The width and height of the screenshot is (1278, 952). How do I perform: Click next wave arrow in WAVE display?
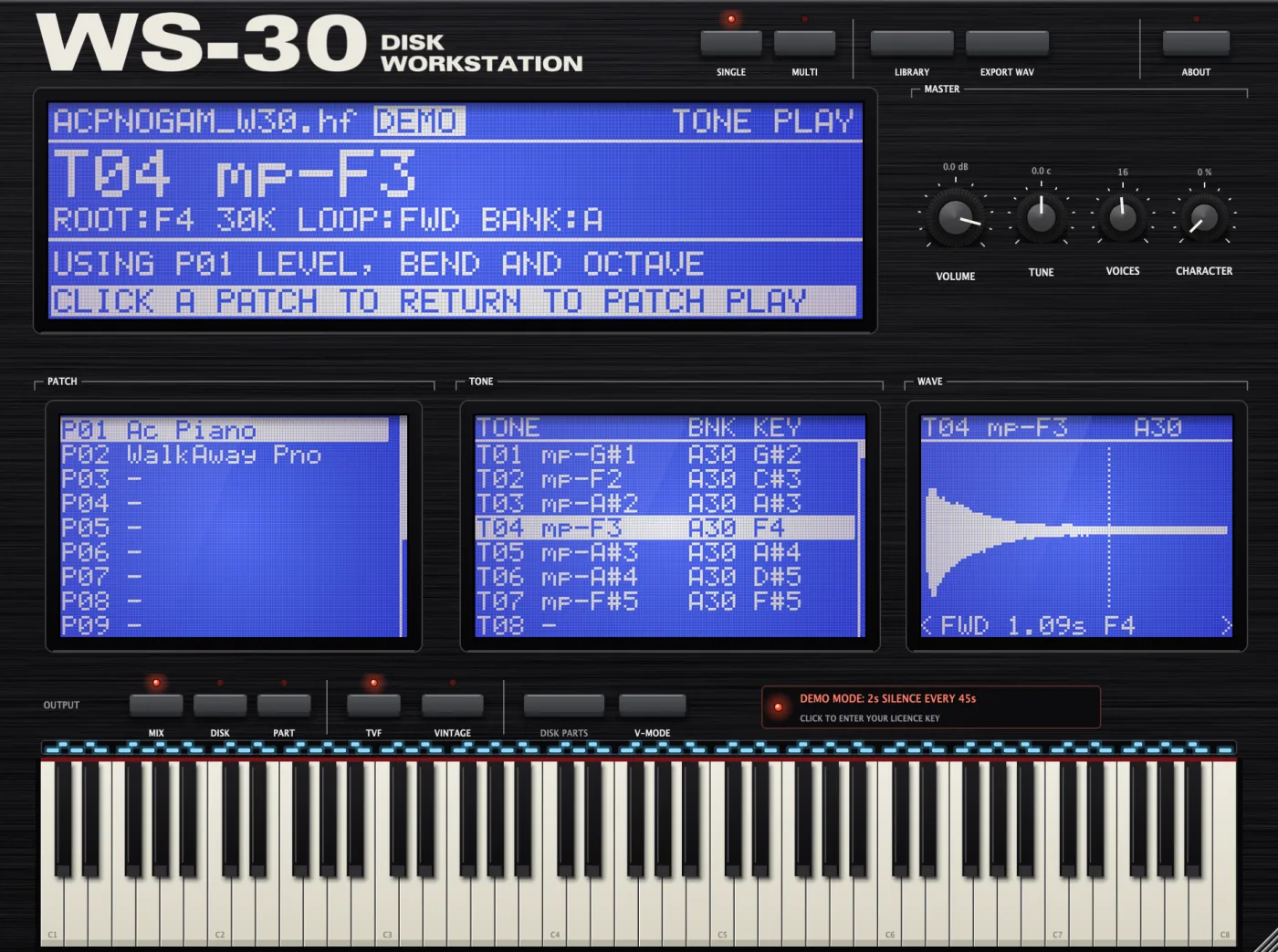[1226, 625]
